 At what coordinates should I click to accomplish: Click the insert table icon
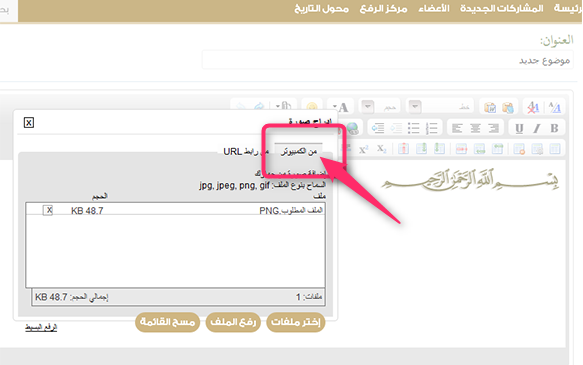point(555,149)
